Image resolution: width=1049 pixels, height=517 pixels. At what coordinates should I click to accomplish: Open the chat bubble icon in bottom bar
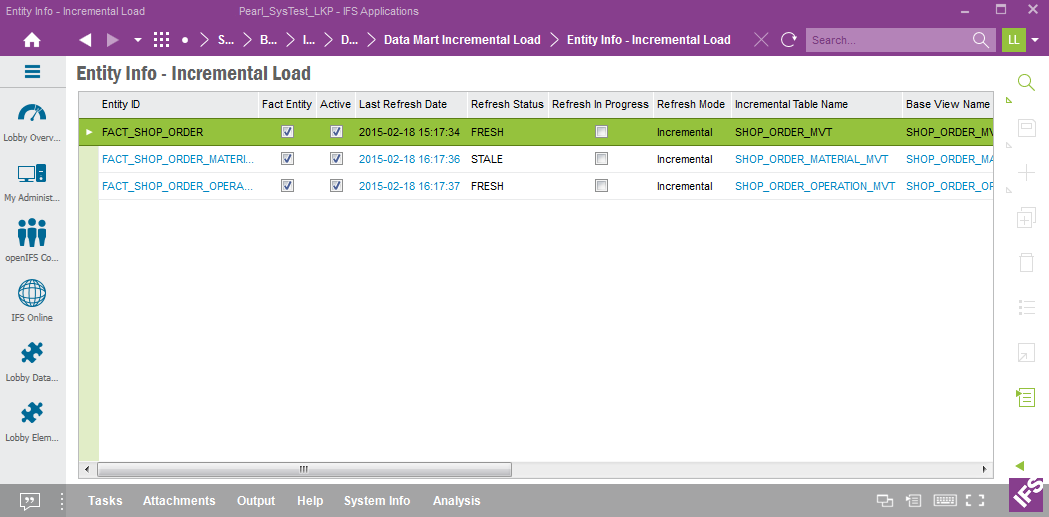30,501
